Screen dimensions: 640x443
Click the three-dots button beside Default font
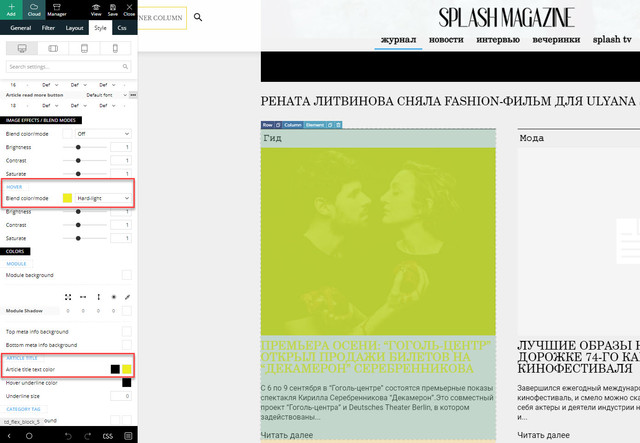click(133, 95)
